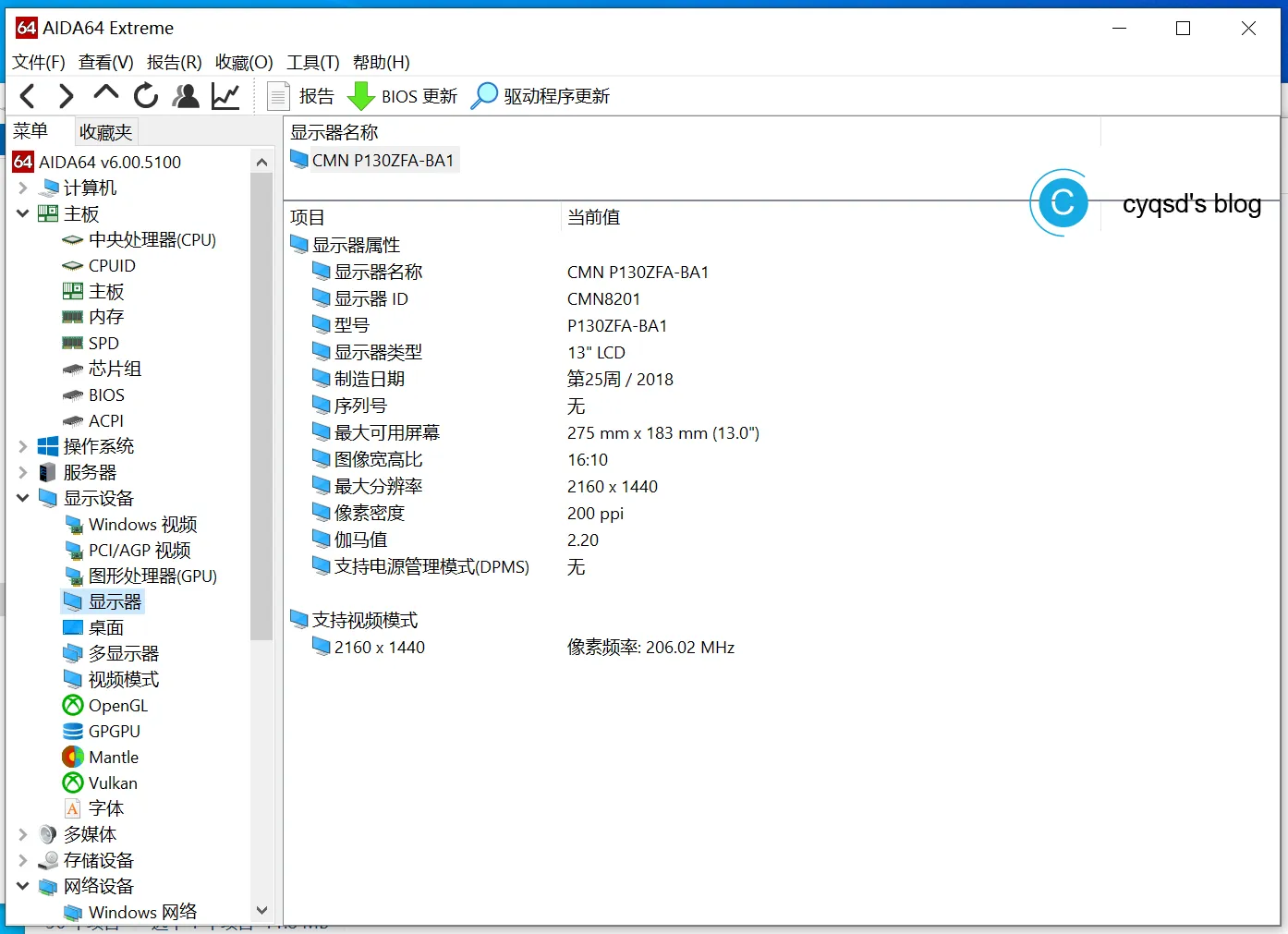Click the 服务器 server icon
Image resolution: width=1288 pixels, height=934 pixels.
pos(48,473)
